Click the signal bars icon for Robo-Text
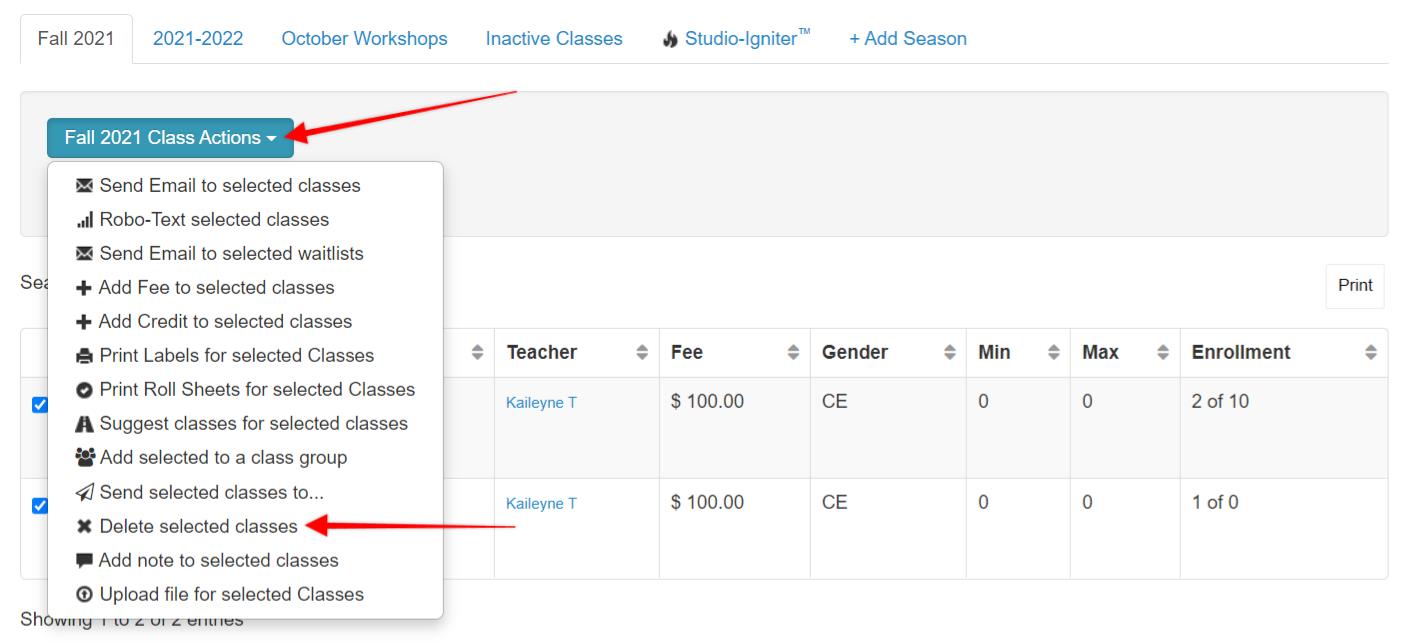The width and height of the screenshot is (1406, 642). click(85, 220)
